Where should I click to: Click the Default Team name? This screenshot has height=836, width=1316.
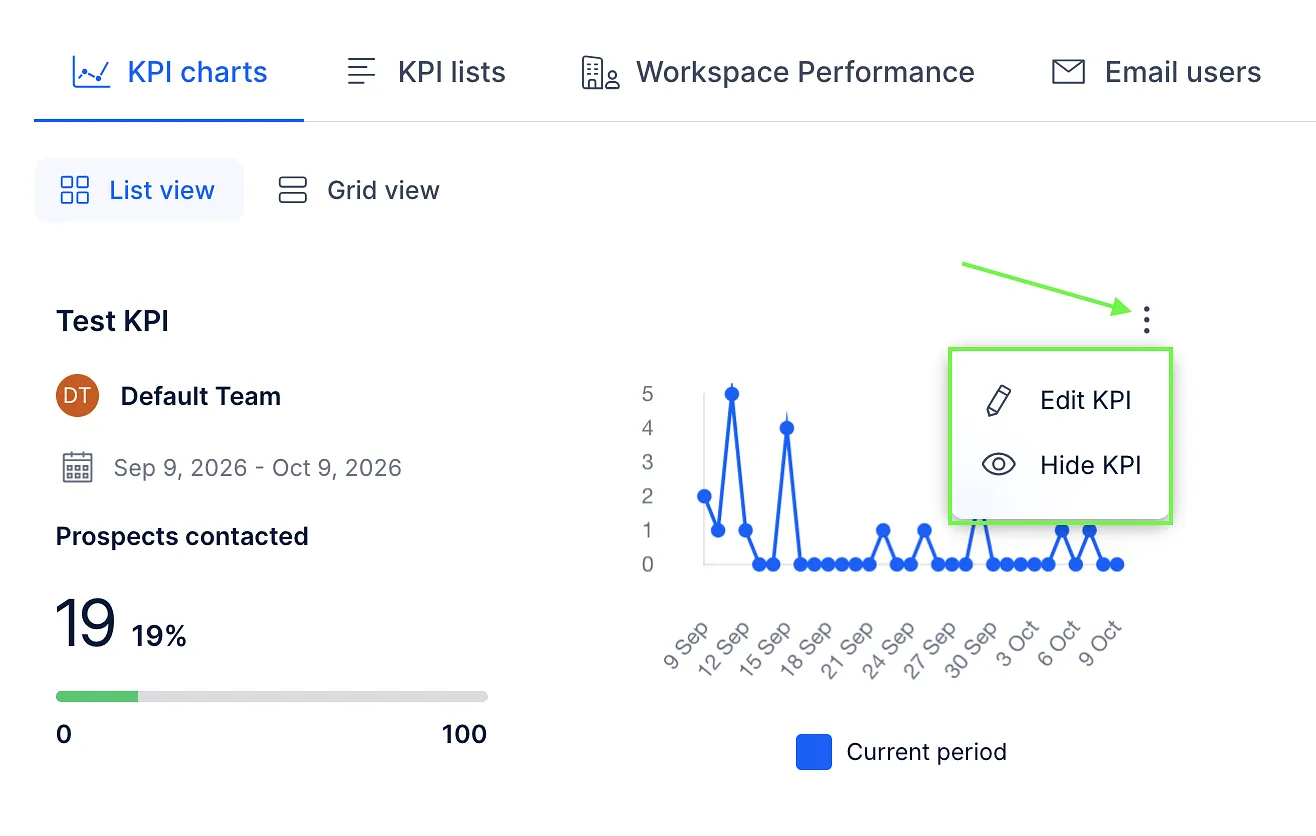coord(201,396)
